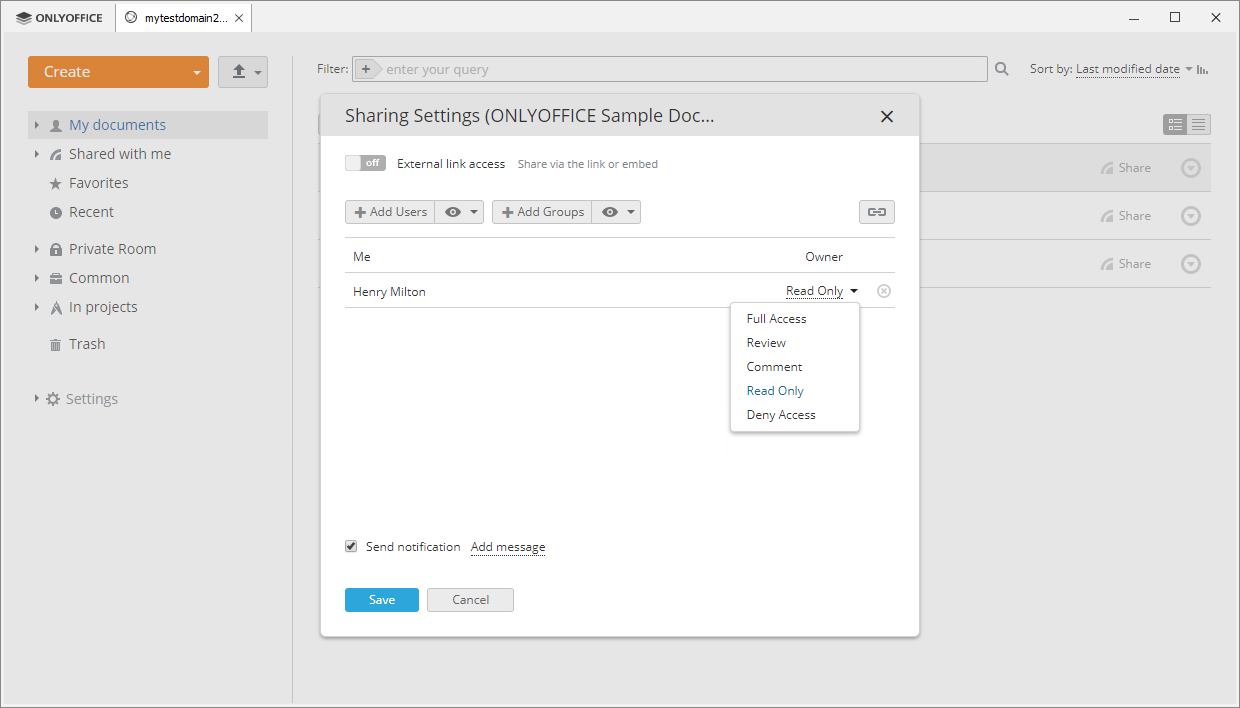Click the Add message link
This screenshot has width=1240, height=708.
[508, 547]
